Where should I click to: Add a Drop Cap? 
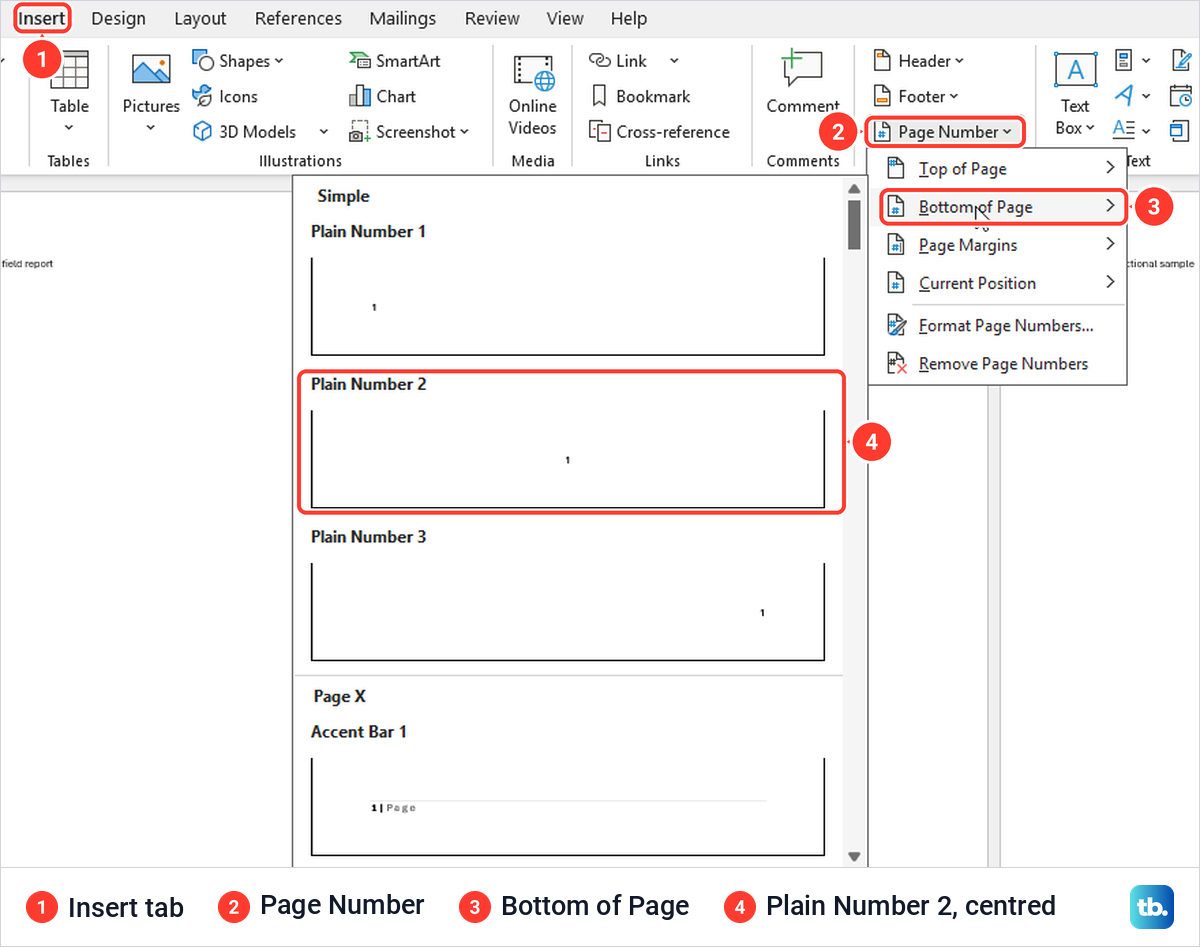click(x=1132, y=131)
